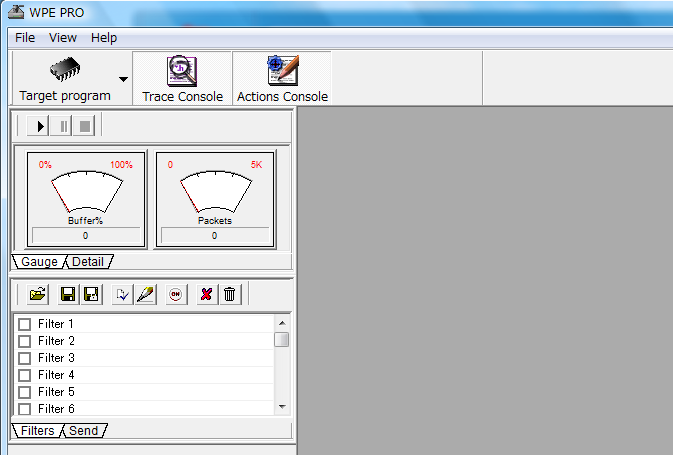The width and height of the screenshot is (673, 455).
Task: Open the Trace Console
Action: pyautogui.click(x=182, y=79)
